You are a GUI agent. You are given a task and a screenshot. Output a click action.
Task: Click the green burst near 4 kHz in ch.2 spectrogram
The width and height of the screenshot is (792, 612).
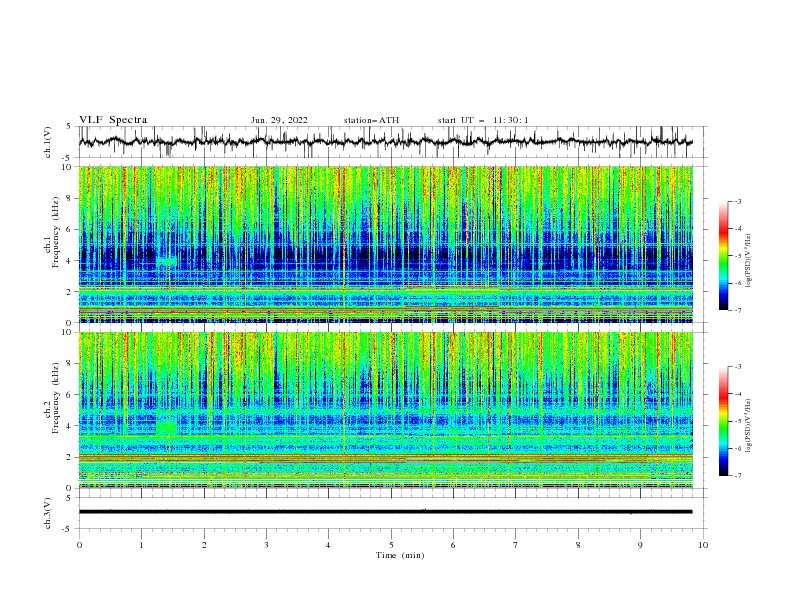(x=166, y=427)
